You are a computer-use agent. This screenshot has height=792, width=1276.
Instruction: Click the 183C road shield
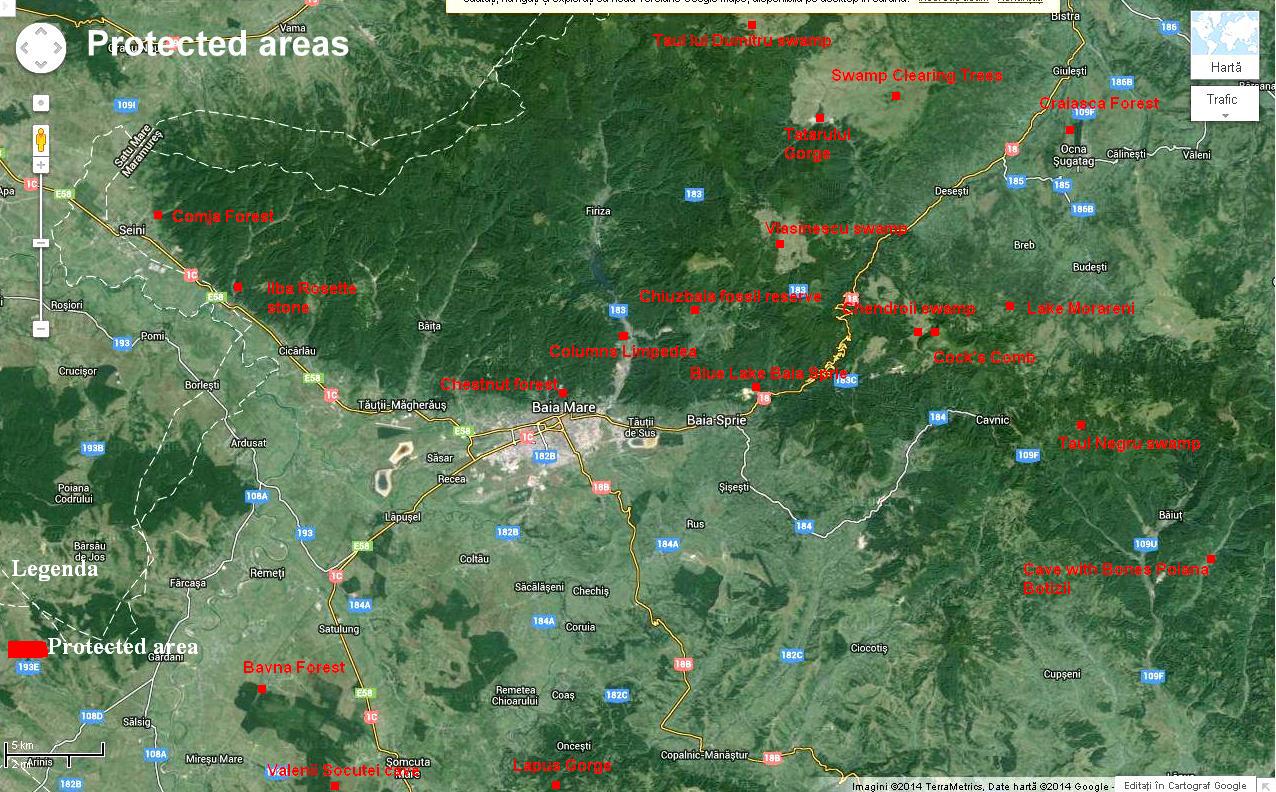click(846, 380)
